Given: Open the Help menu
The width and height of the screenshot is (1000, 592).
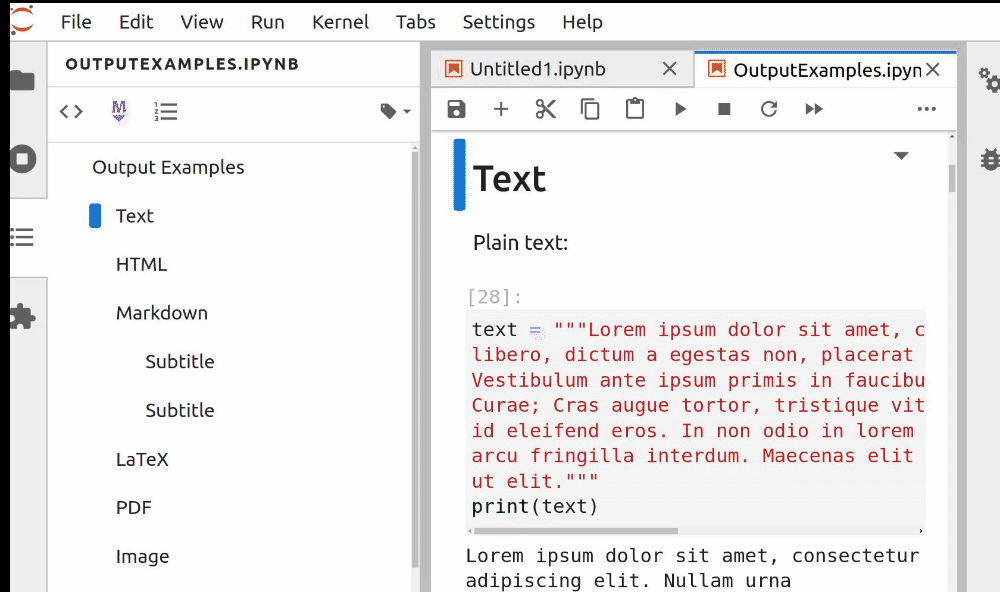Looking at the screenshot, I should (x=582, y=22).
